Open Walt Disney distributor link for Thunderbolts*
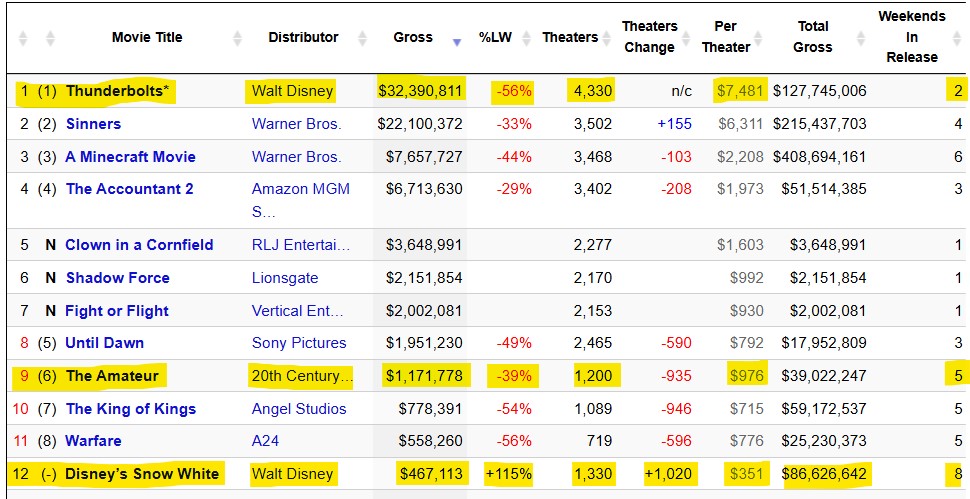This screenshot has width=970, height=499. (x=292, y=92)
